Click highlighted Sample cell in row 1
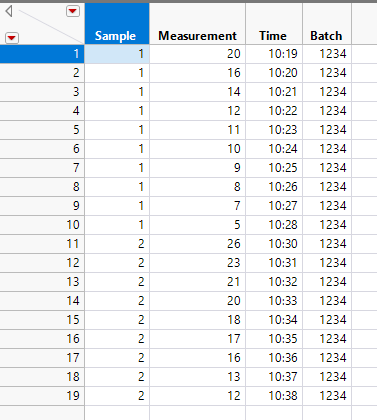The width and height of the screenshot is (377, 420). click(117, 54)
